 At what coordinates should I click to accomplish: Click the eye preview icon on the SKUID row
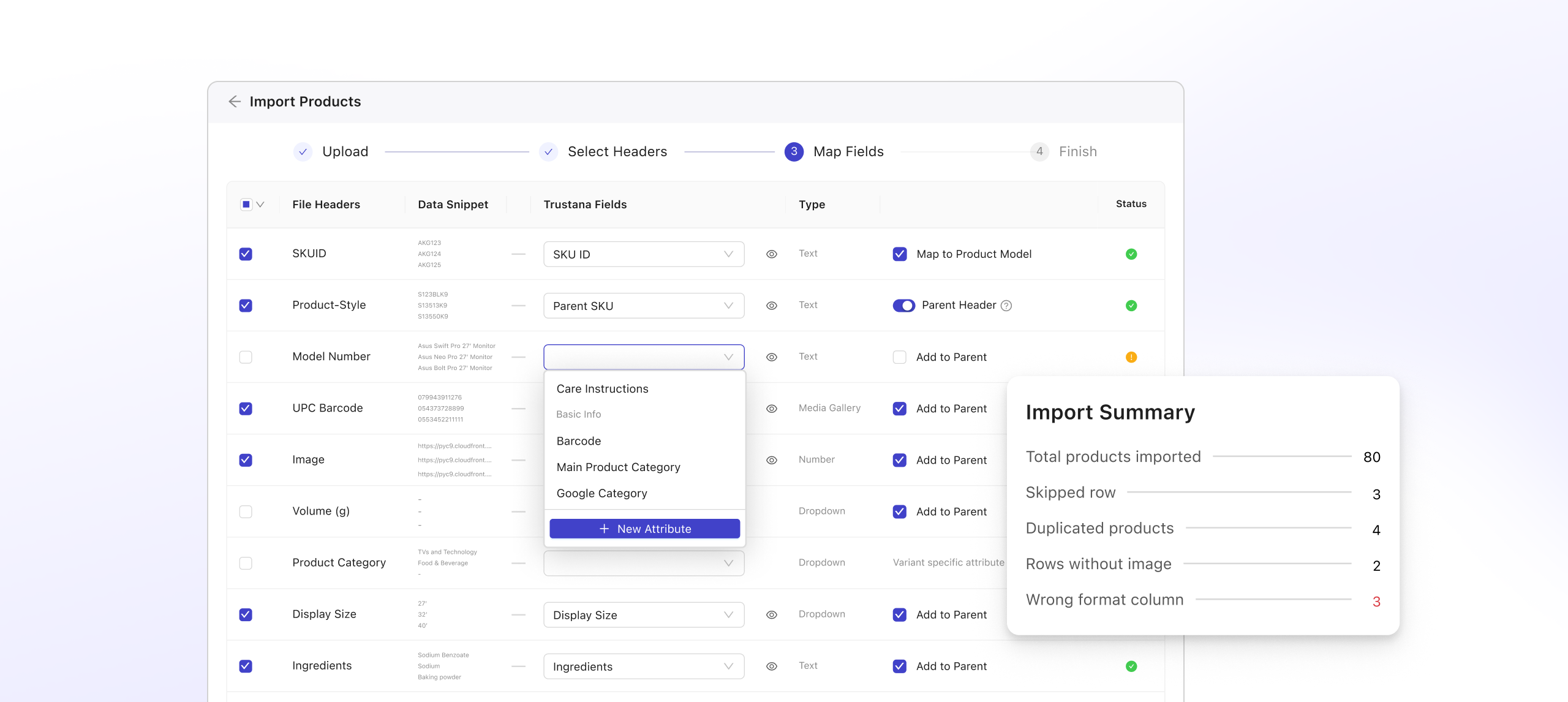tap(771, 254)
